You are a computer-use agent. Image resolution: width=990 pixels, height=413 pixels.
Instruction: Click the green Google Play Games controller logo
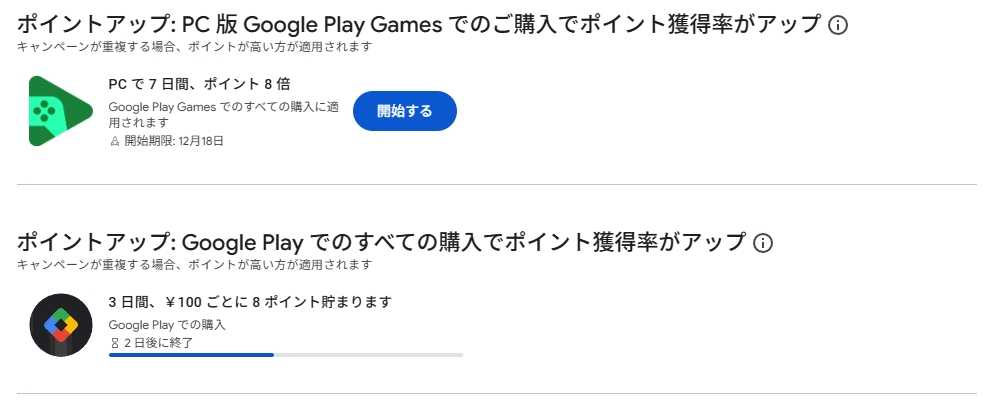click(x=59, y=111)
